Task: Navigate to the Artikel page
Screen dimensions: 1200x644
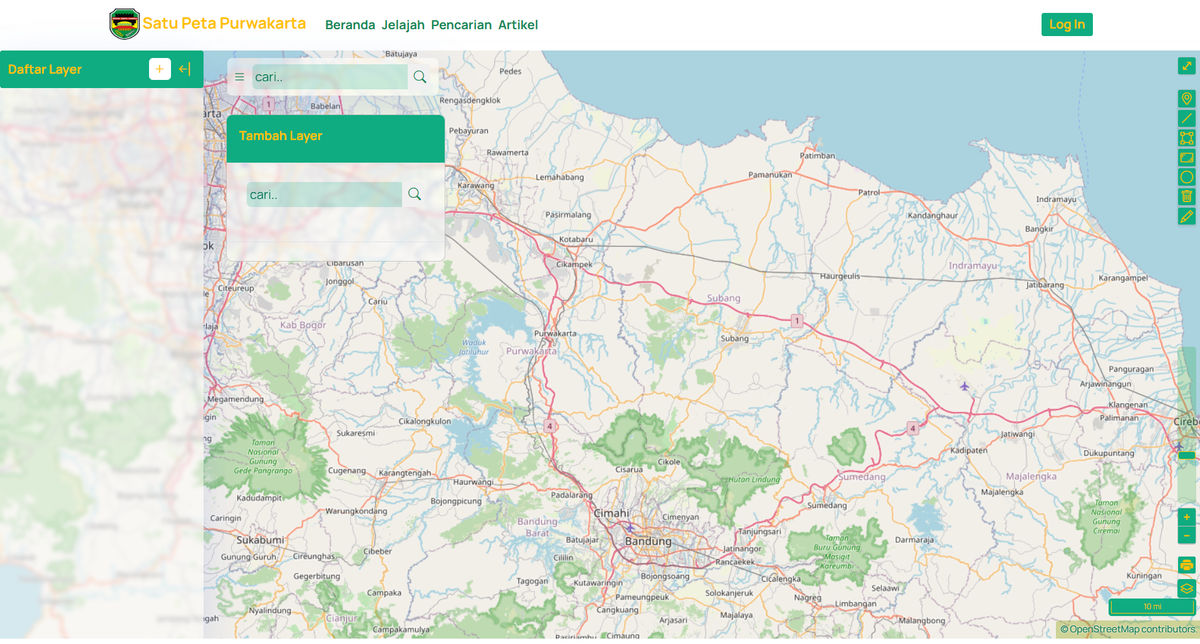Action: tap(518, 25)
